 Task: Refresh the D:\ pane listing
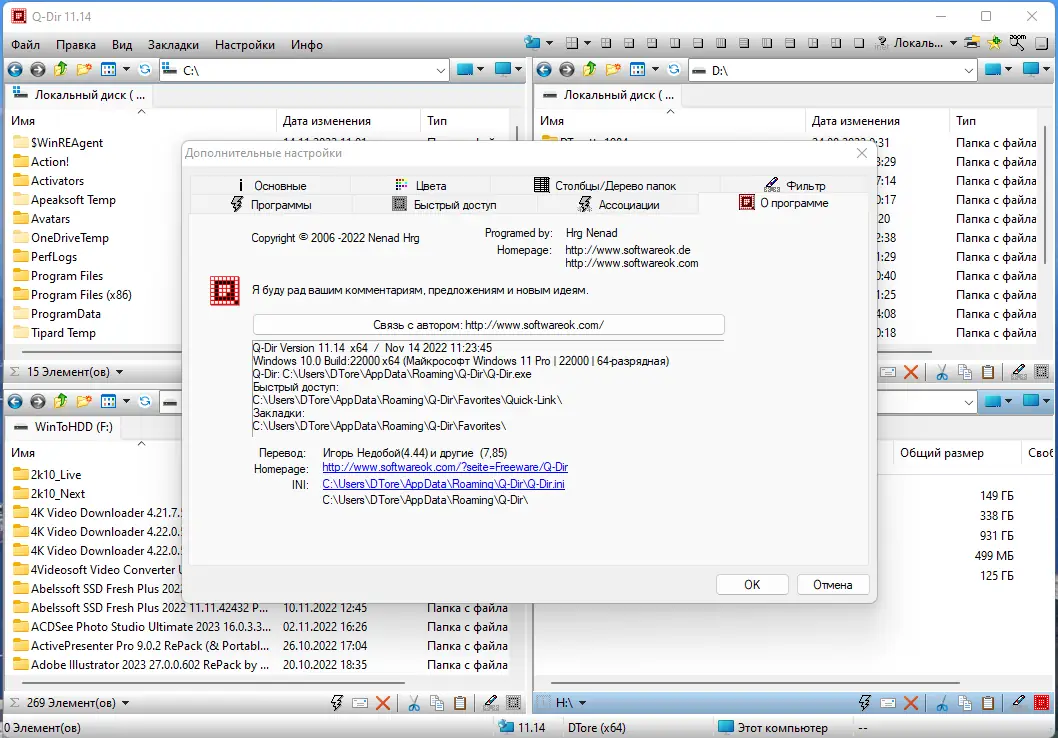click(x=674, y=69)
